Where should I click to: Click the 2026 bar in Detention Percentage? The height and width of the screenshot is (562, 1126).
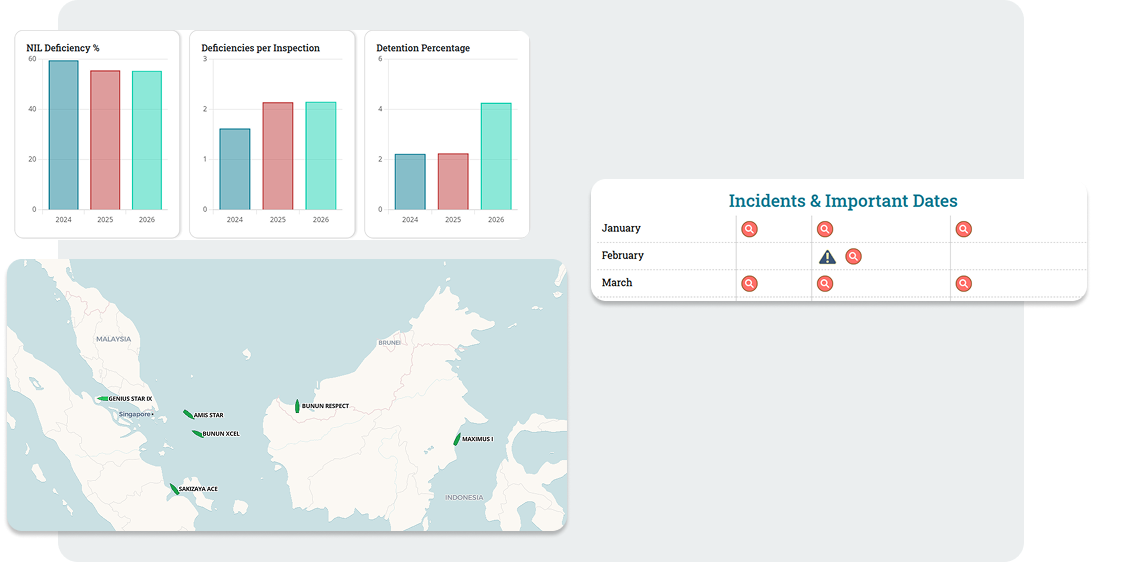pyautogui.click(x=496, y=156)
